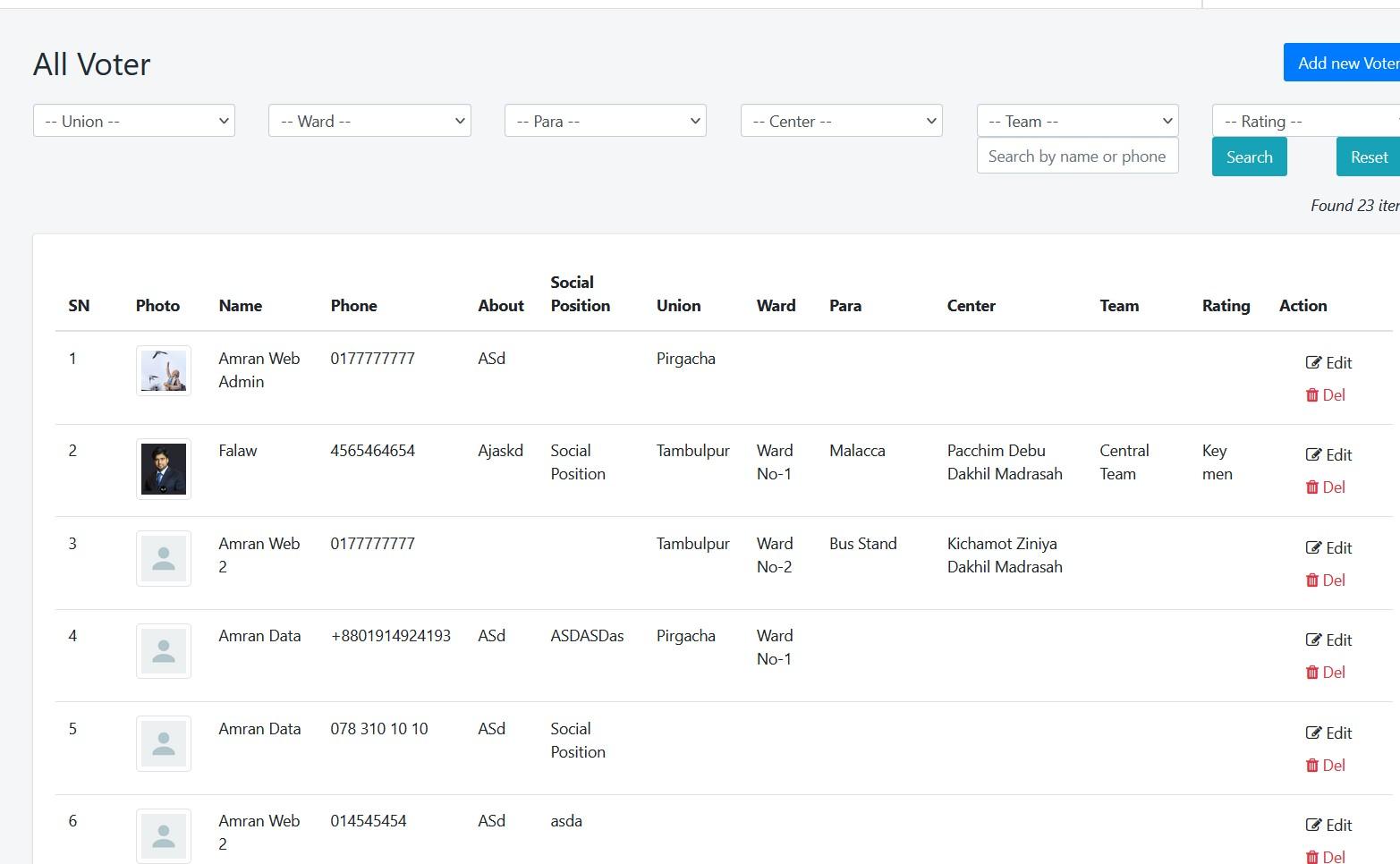Delete row 5 Amran Data voter
This screenshot has width=1400, height=864.
(1326, 765)
